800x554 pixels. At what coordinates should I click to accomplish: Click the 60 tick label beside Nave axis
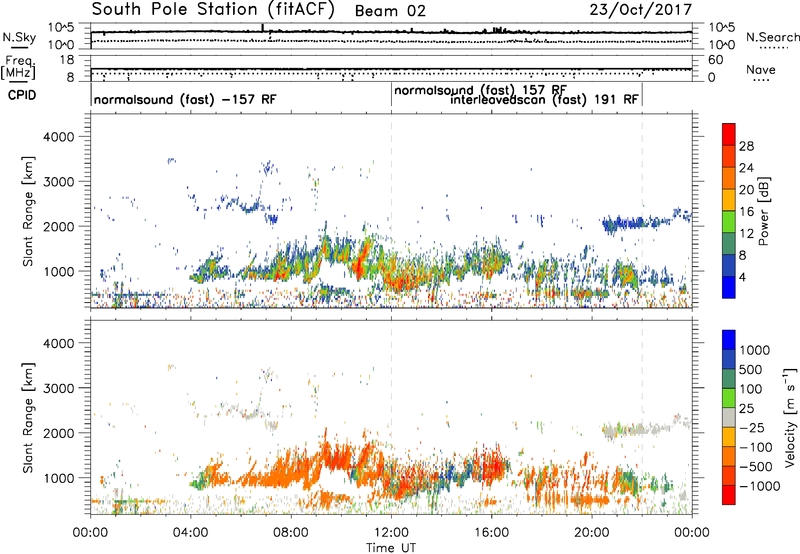coord(716,60)
